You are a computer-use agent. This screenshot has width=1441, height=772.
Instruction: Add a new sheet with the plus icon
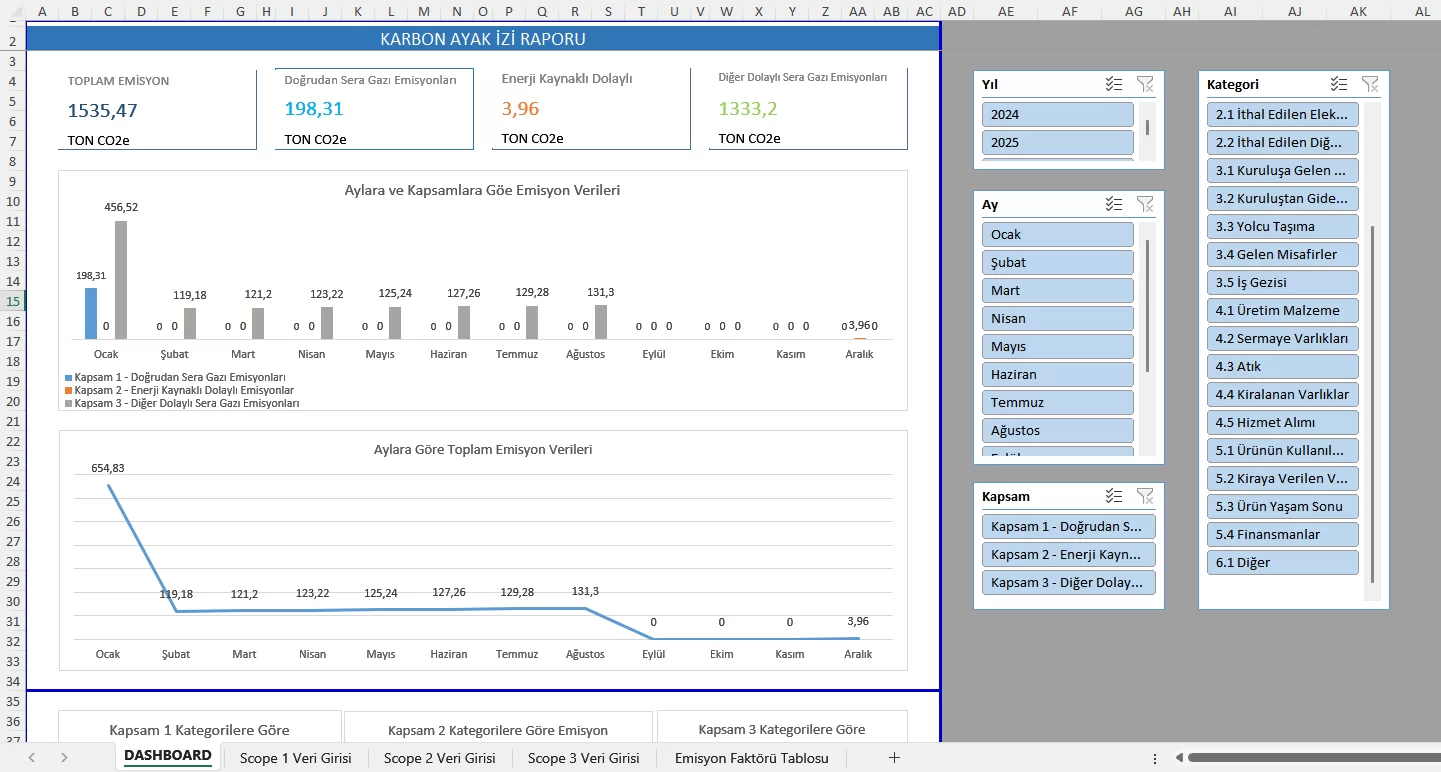(x=894, y=758)
